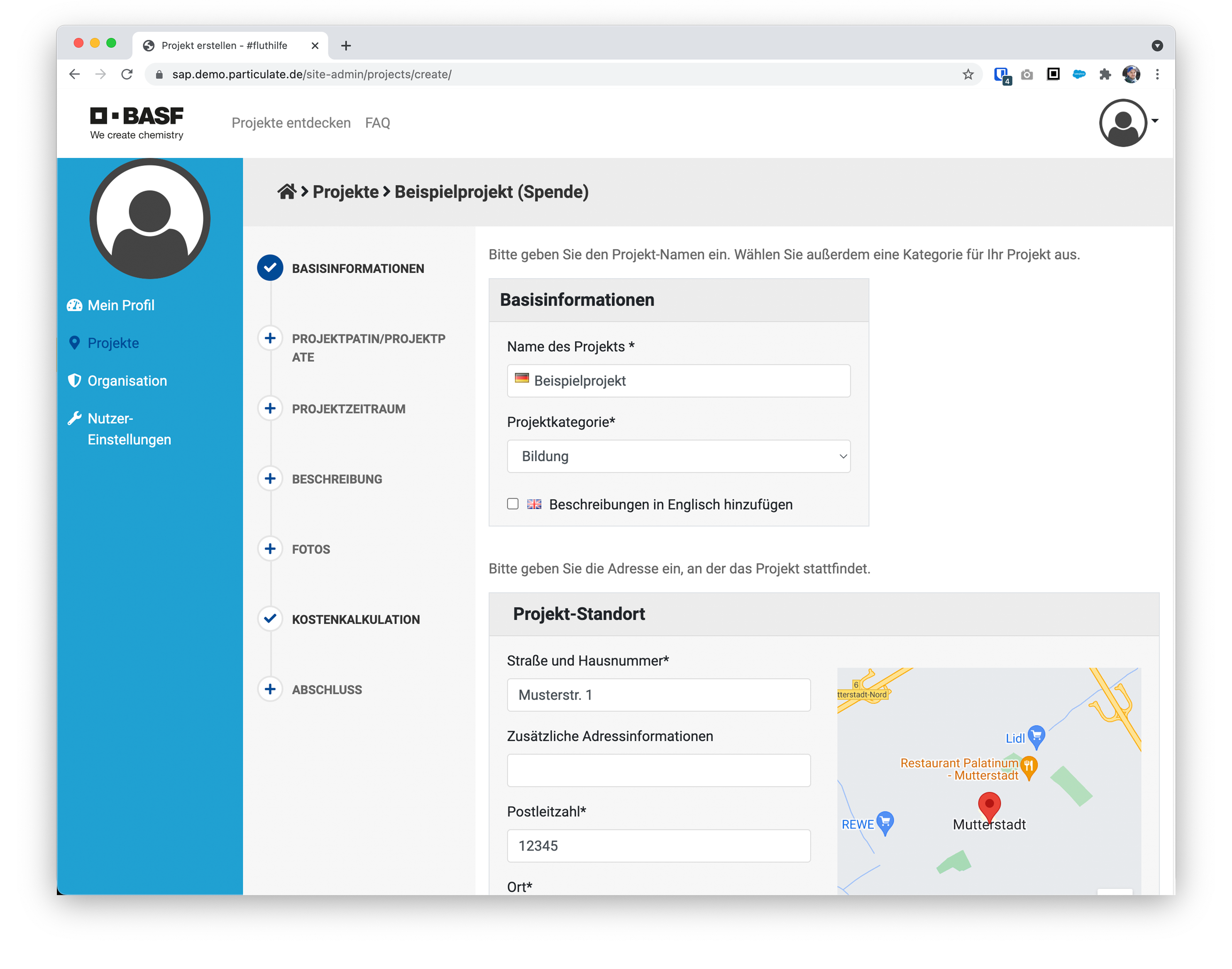Expand the Beschreibung step plus icon
1232x969 pixels.
click(x=270, y=479)
